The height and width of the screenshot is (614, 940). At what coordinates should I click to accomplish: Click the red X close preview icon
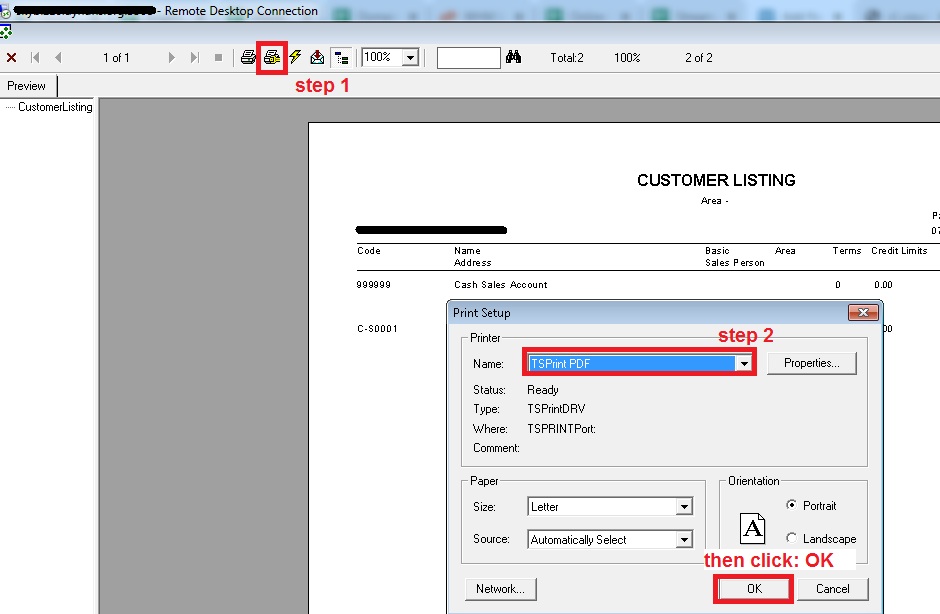click(x=11, y=58)
